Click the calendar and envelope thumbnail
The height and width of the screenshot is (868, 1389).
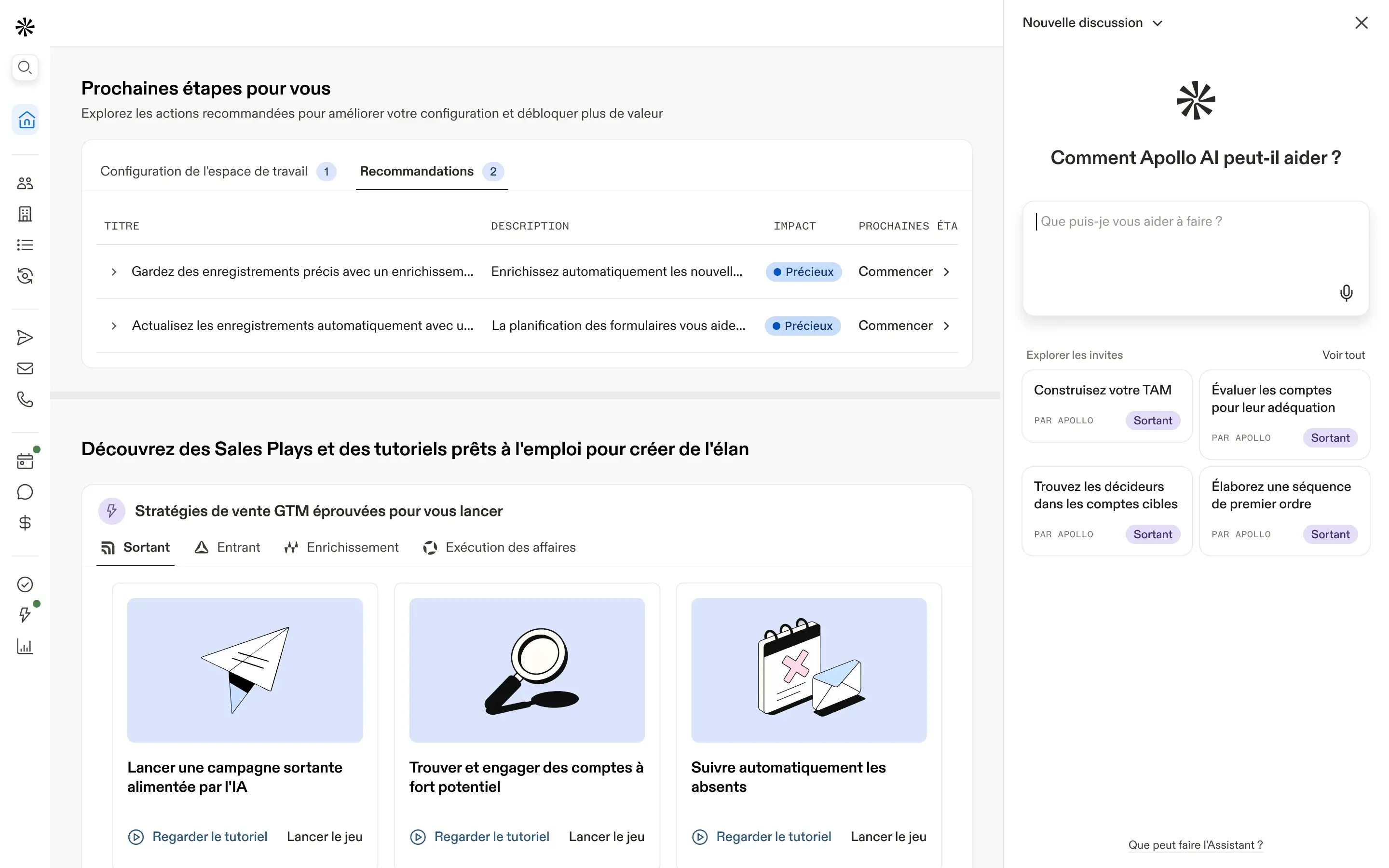809,670
